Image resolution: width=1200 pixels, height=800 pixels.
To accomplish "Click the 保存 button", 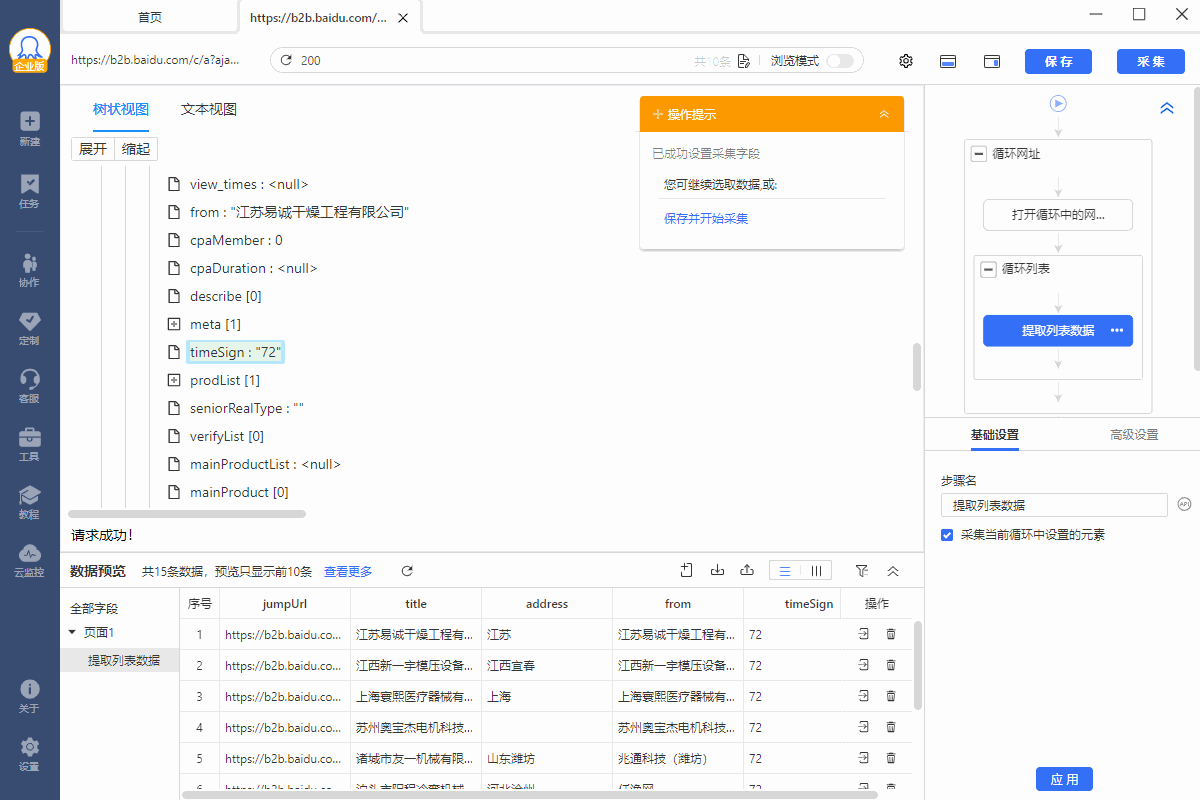I will pyautogui.click(x=1058, y=61).
